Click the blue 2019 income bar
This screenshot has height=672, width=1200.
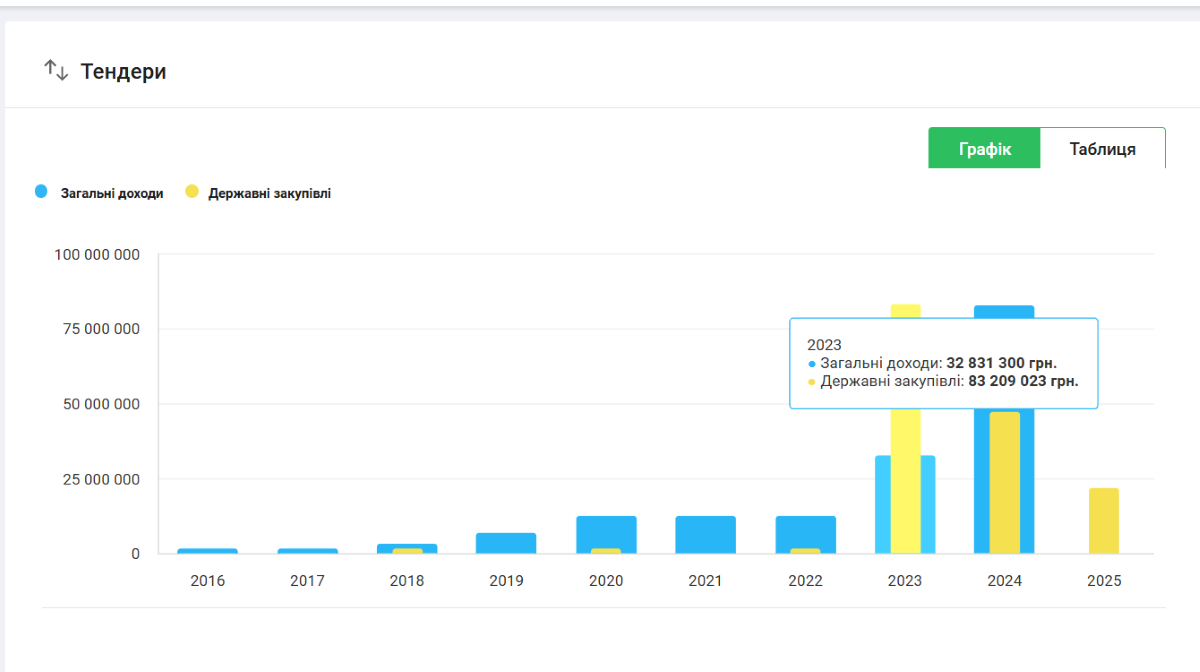[x=506, y=543]
